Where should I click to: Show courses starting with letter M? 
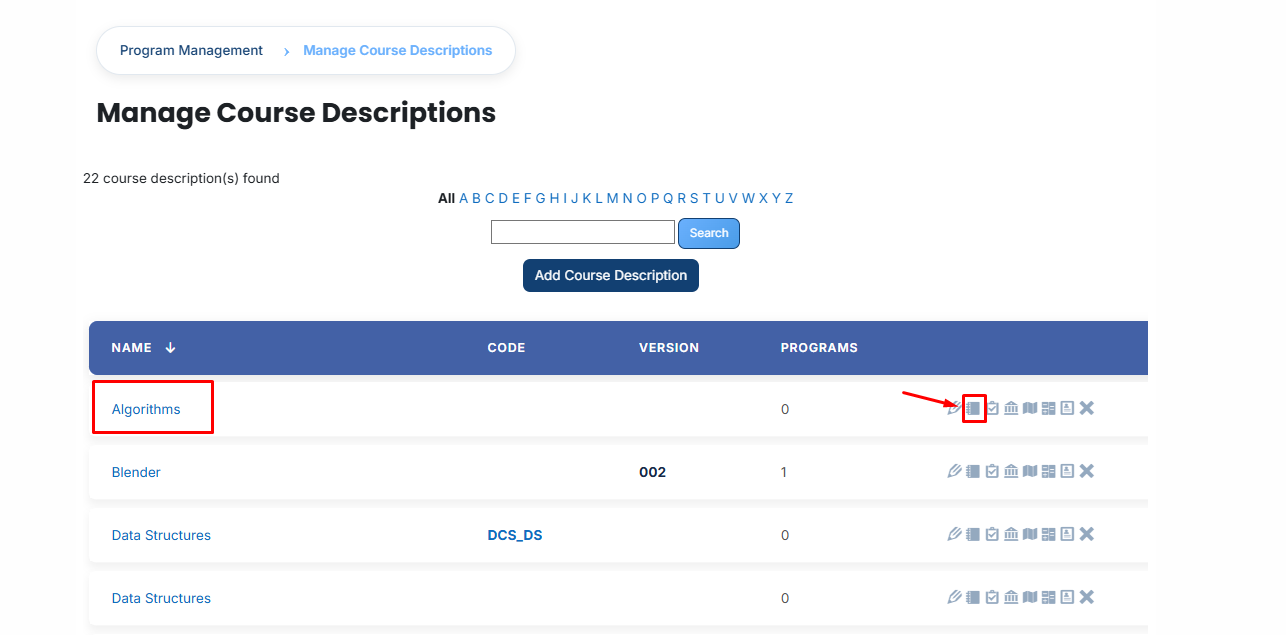tap(612, 198)
